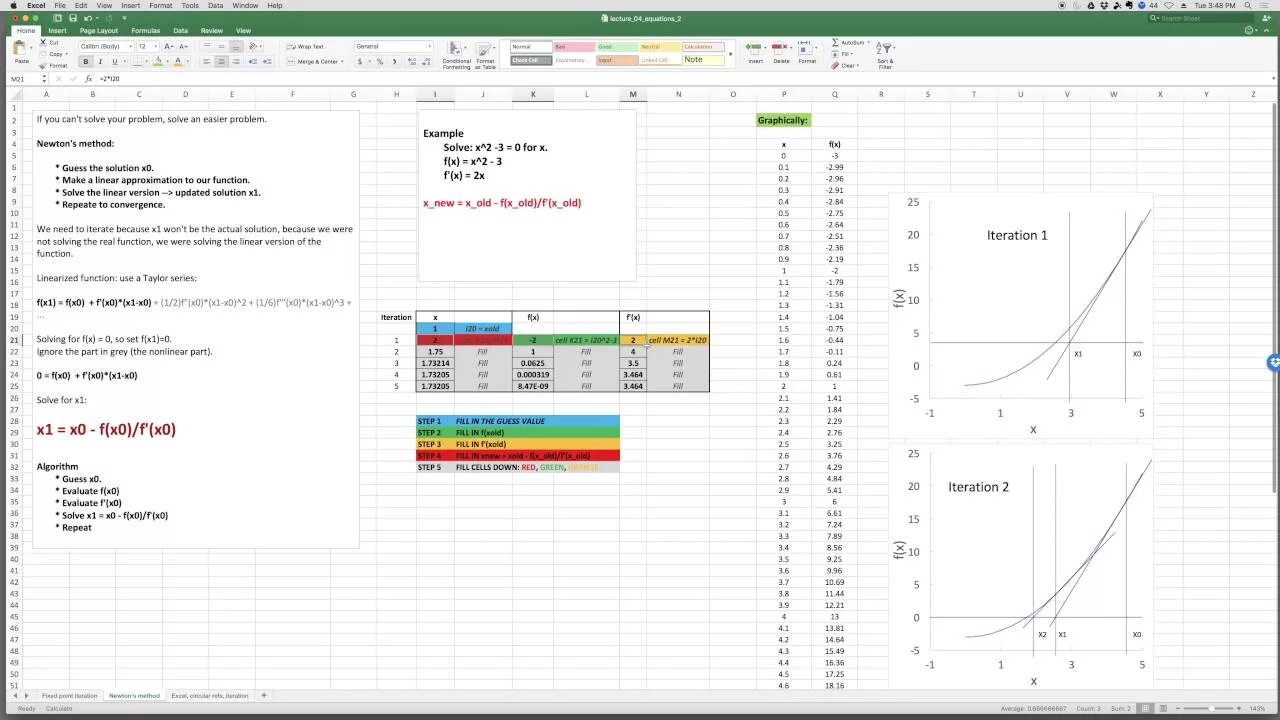The width and height of the screenshot is (1280, 720).
Task: Toggle bottom vertical alignment
Action: [236, 46]
